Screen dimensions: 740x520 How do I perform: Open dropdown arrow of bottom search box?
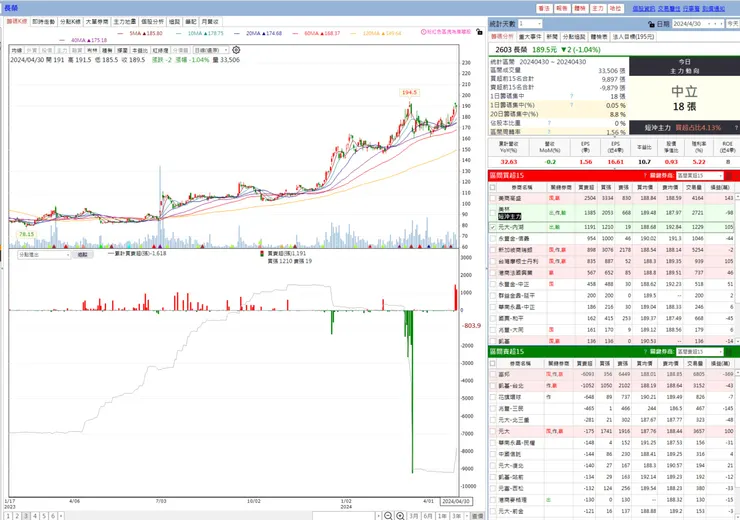pos(378,516)
